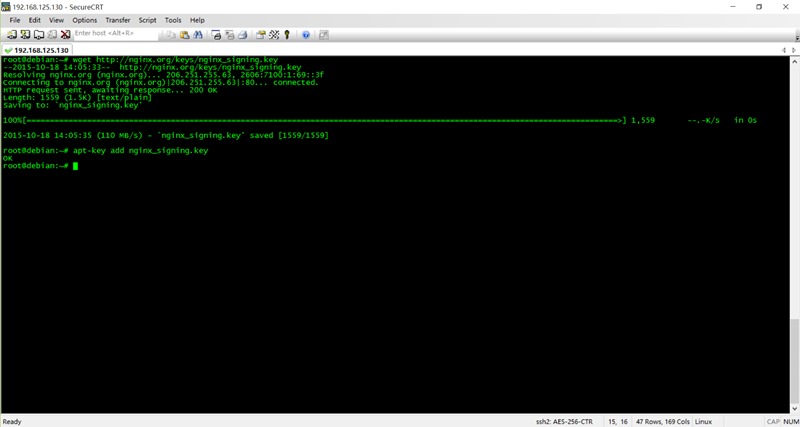Click 'Ready' in the status bar
This screenshot has height=427, width=800.
(x=12, y=422)
